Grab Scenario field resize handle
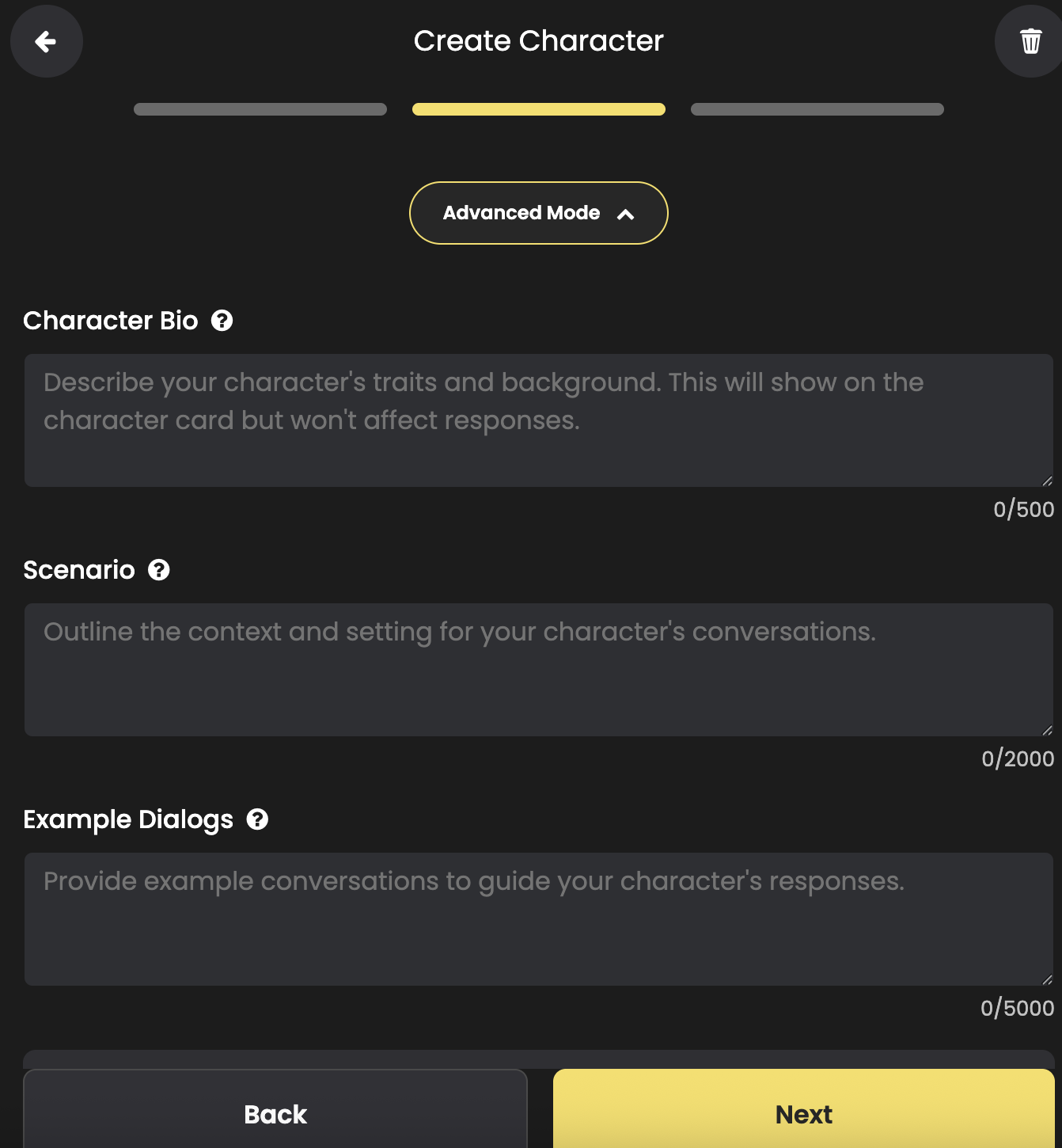The image size is (1062, 1148). click(x=1047, y=730)
